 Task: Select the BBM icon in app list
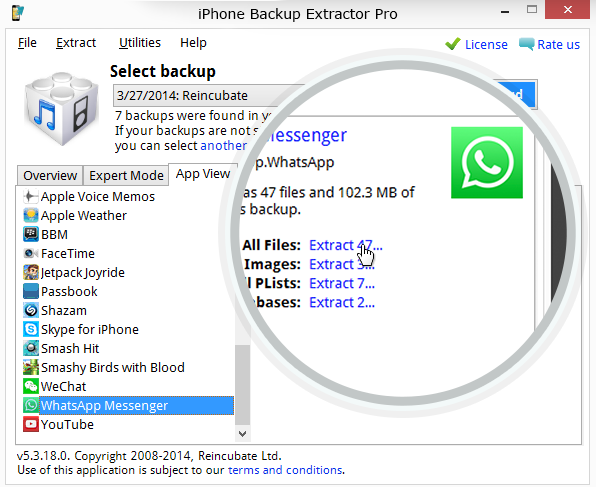[x=30, y=235]
